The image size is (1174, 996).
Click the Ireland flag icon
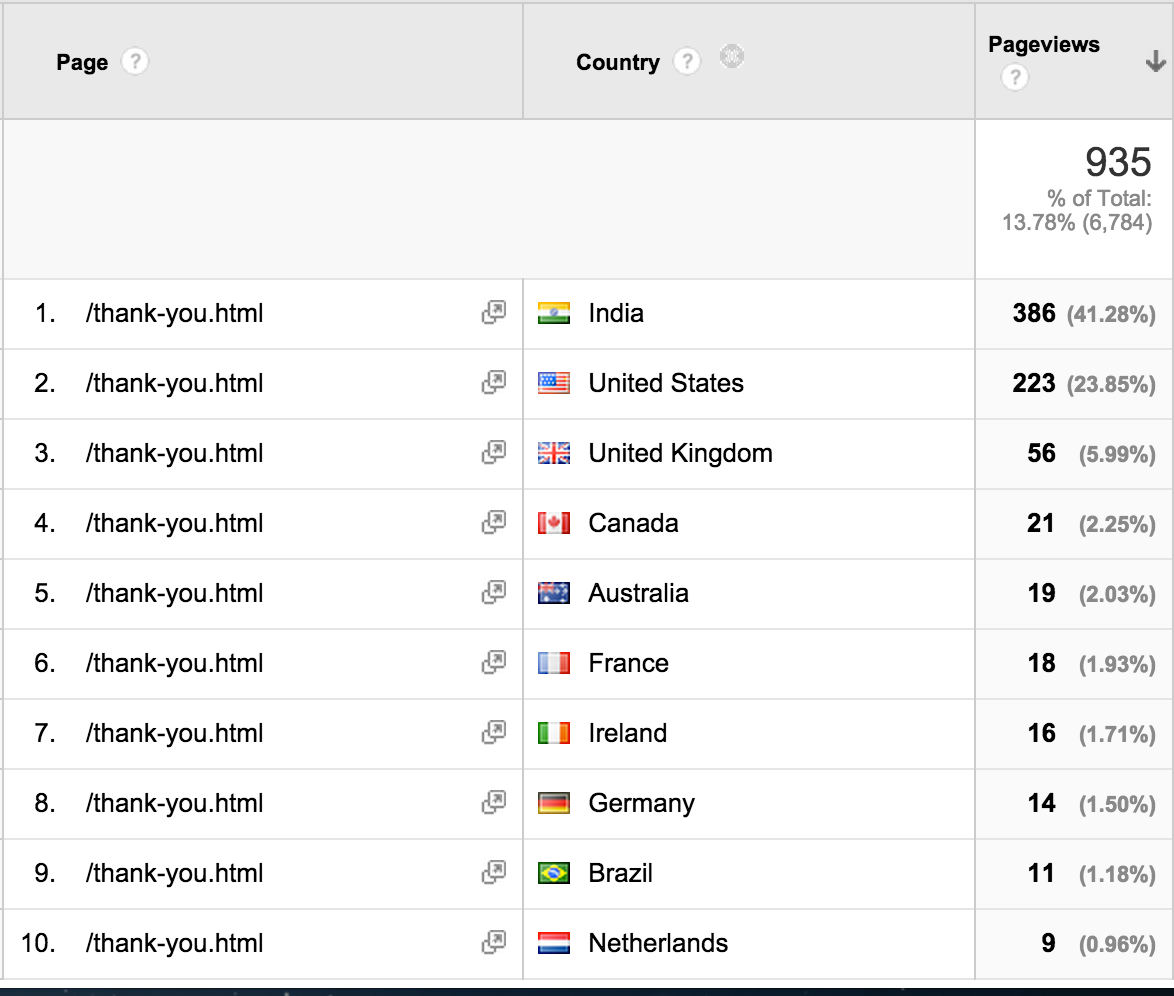click(x=554, y=733)
